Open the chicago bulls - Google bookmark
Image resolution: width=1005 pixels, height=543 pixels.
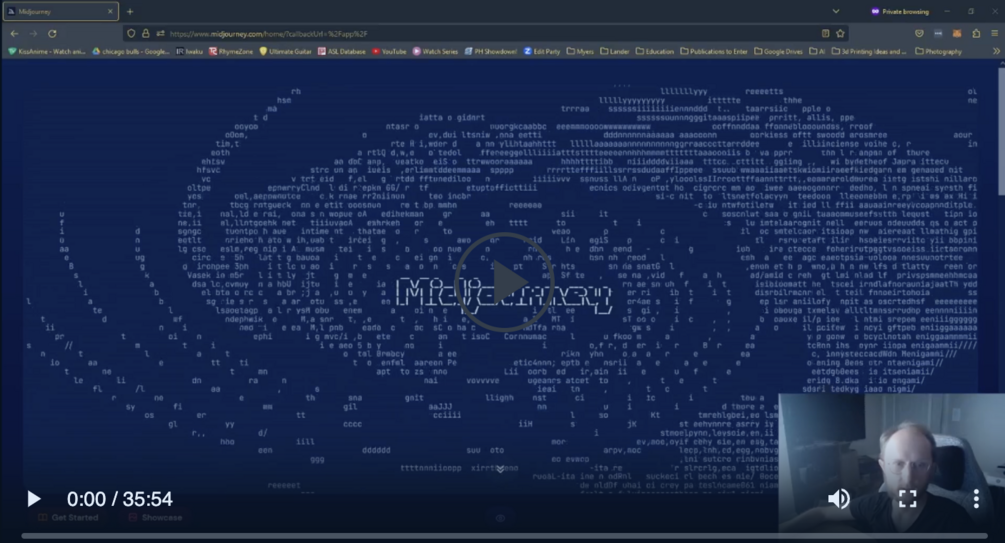tap(131, 51)
